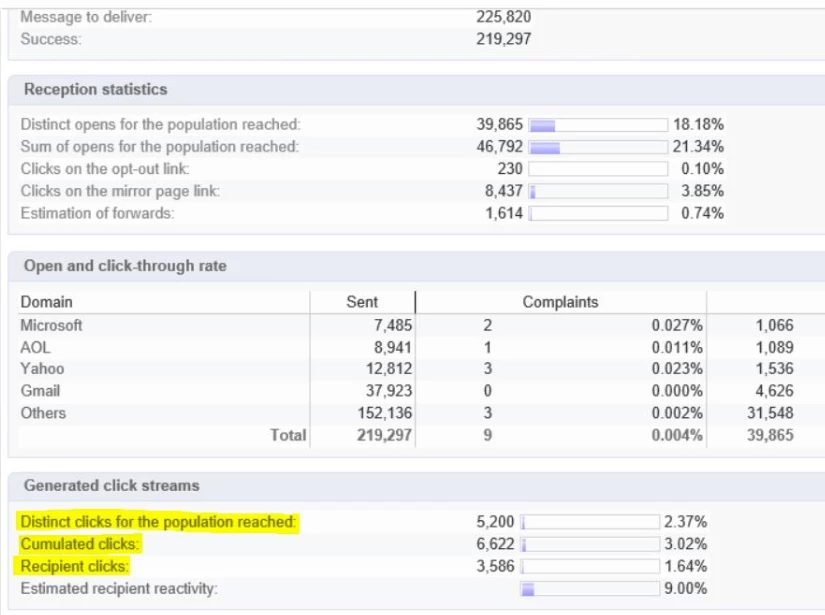Select the 3.85% percentage

[x=702, y=190]
